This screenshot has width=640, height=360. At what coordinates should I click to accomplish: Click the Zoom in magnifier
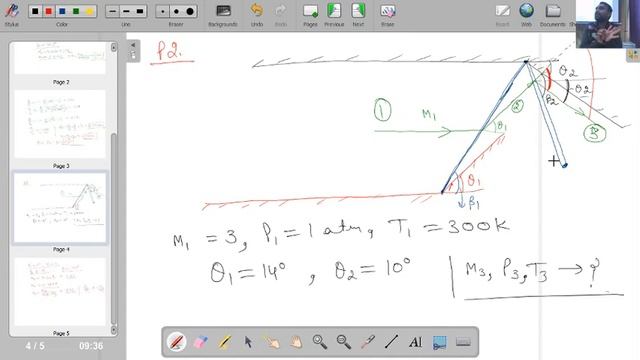(320, 342)
